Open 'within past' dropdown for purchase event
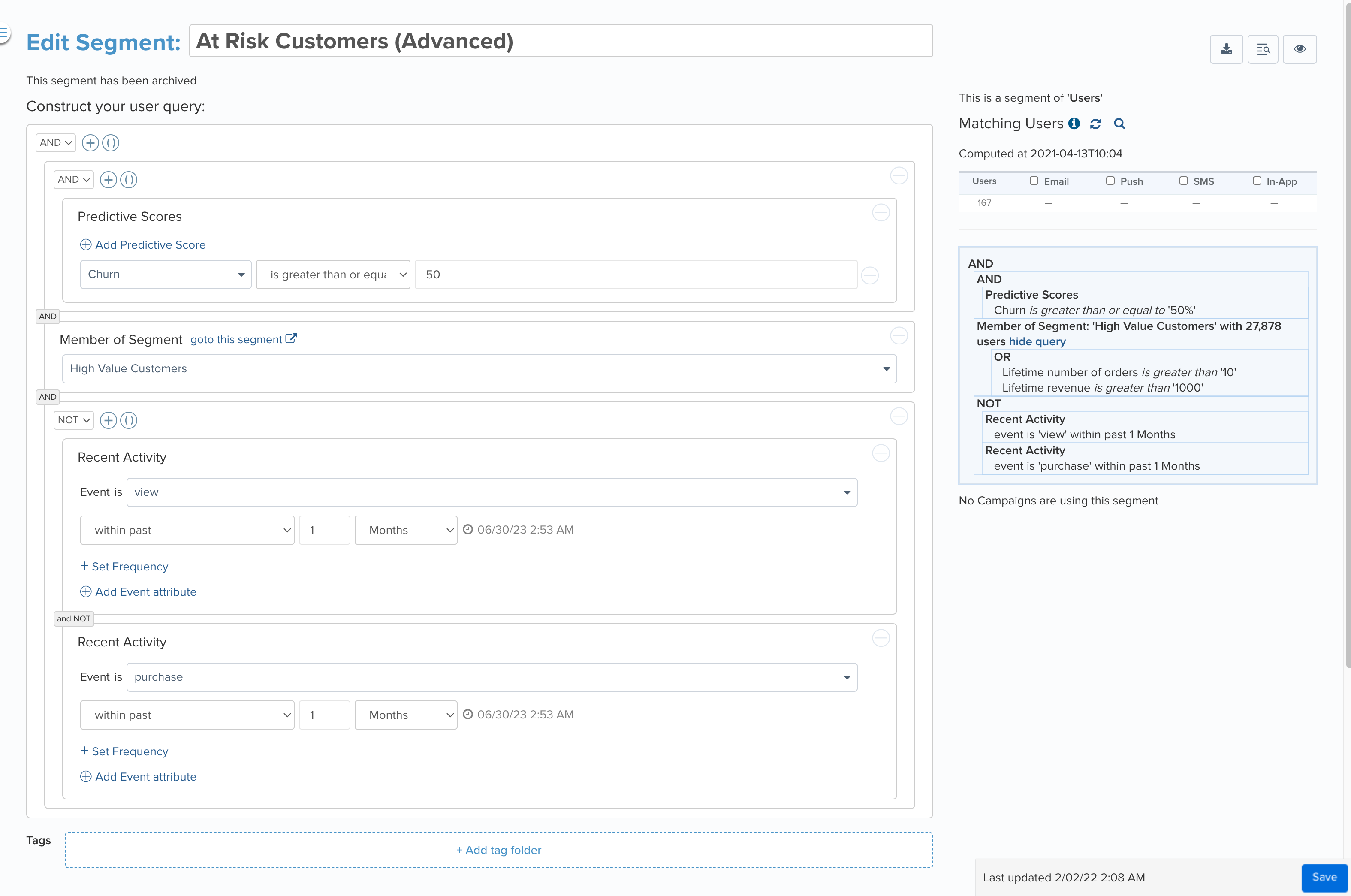 click(x=187, y=715)
